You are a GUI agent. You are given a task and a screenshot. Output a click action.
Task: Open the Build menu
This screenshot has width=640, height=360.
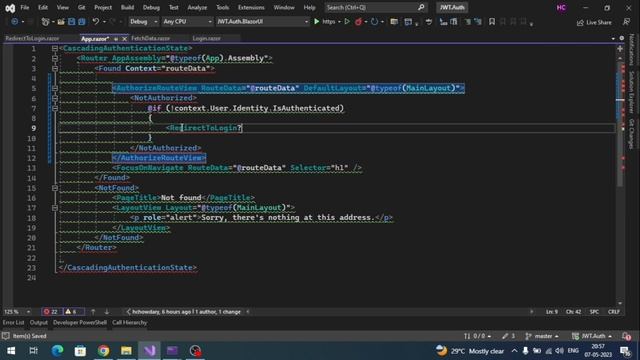point(127,7)
